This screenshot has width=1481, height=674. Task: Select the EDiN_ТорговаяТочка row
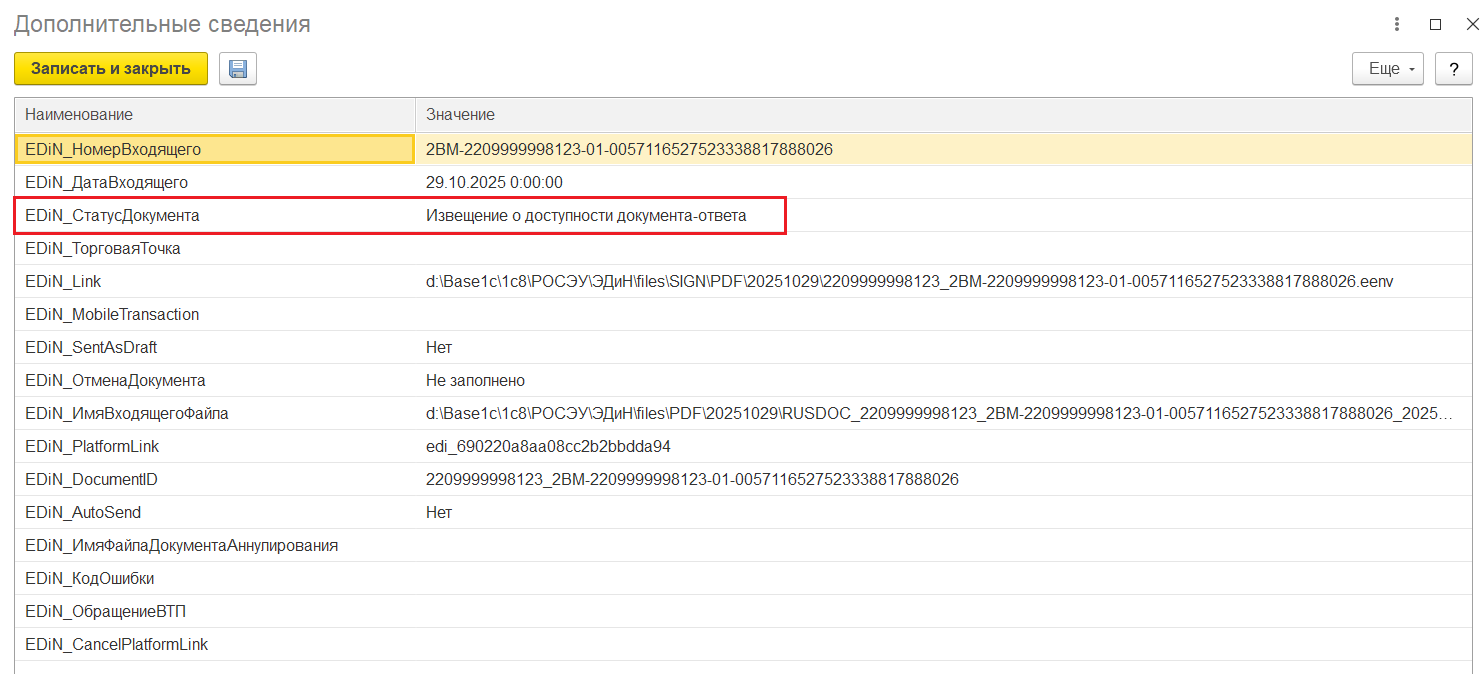pyautogui.click(x=103, y=249)
